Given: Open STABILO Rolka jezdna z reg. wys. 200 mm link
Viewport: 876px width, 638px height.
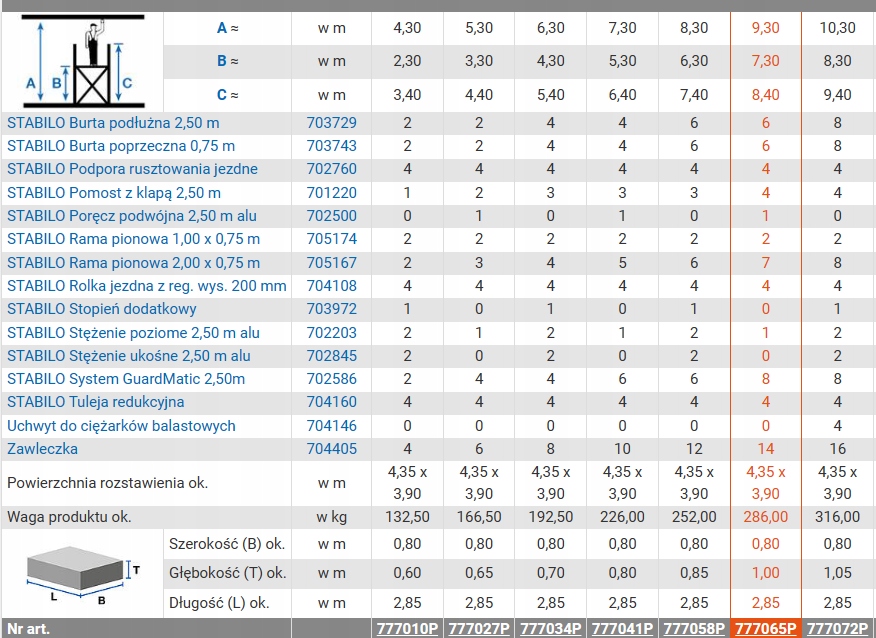Looking at the screenshot, I should 146,286.
